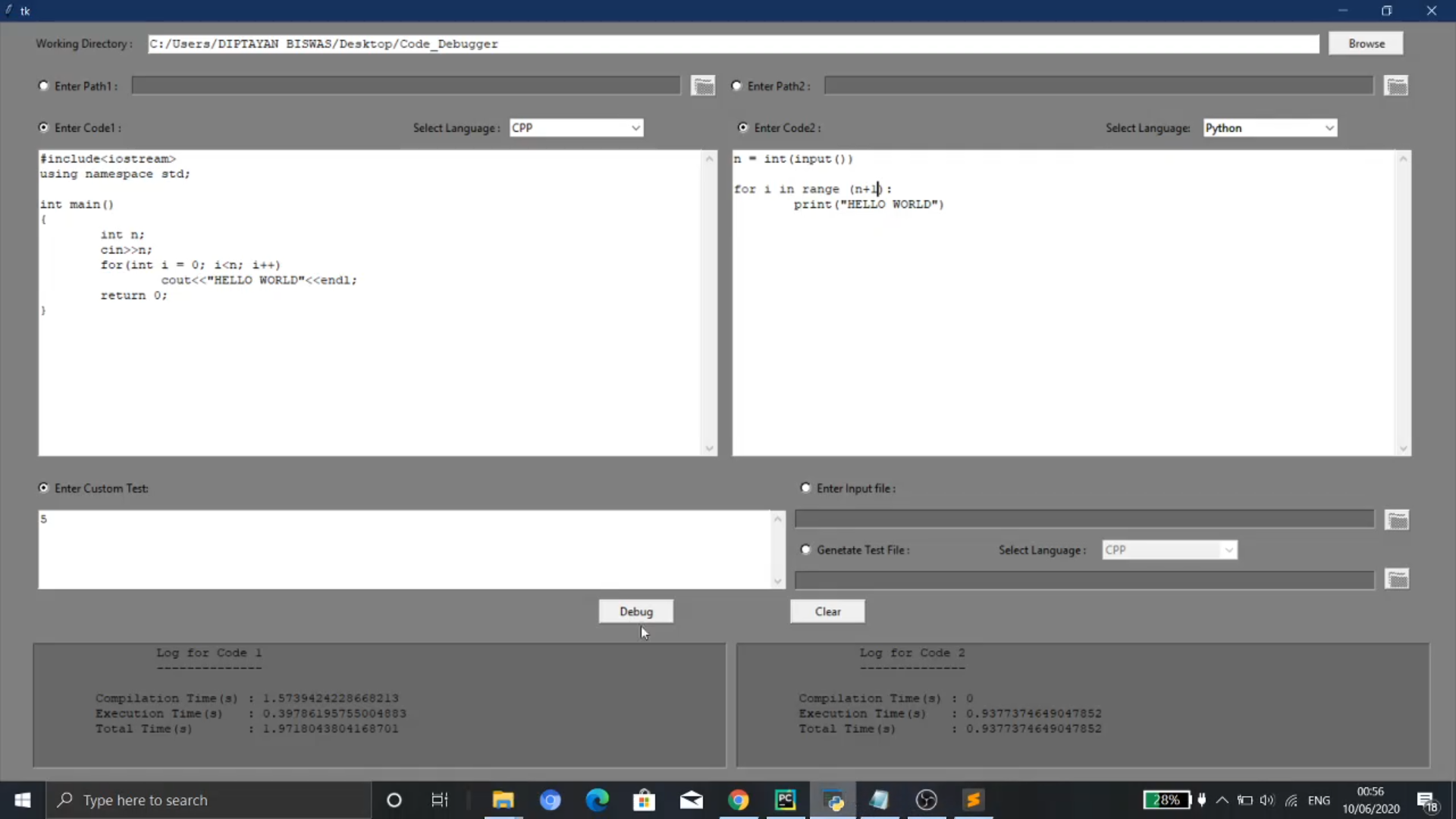The image size is (1456, 819).
Task: Open Google Chrome from the taskbar
Action: point(738,800)
